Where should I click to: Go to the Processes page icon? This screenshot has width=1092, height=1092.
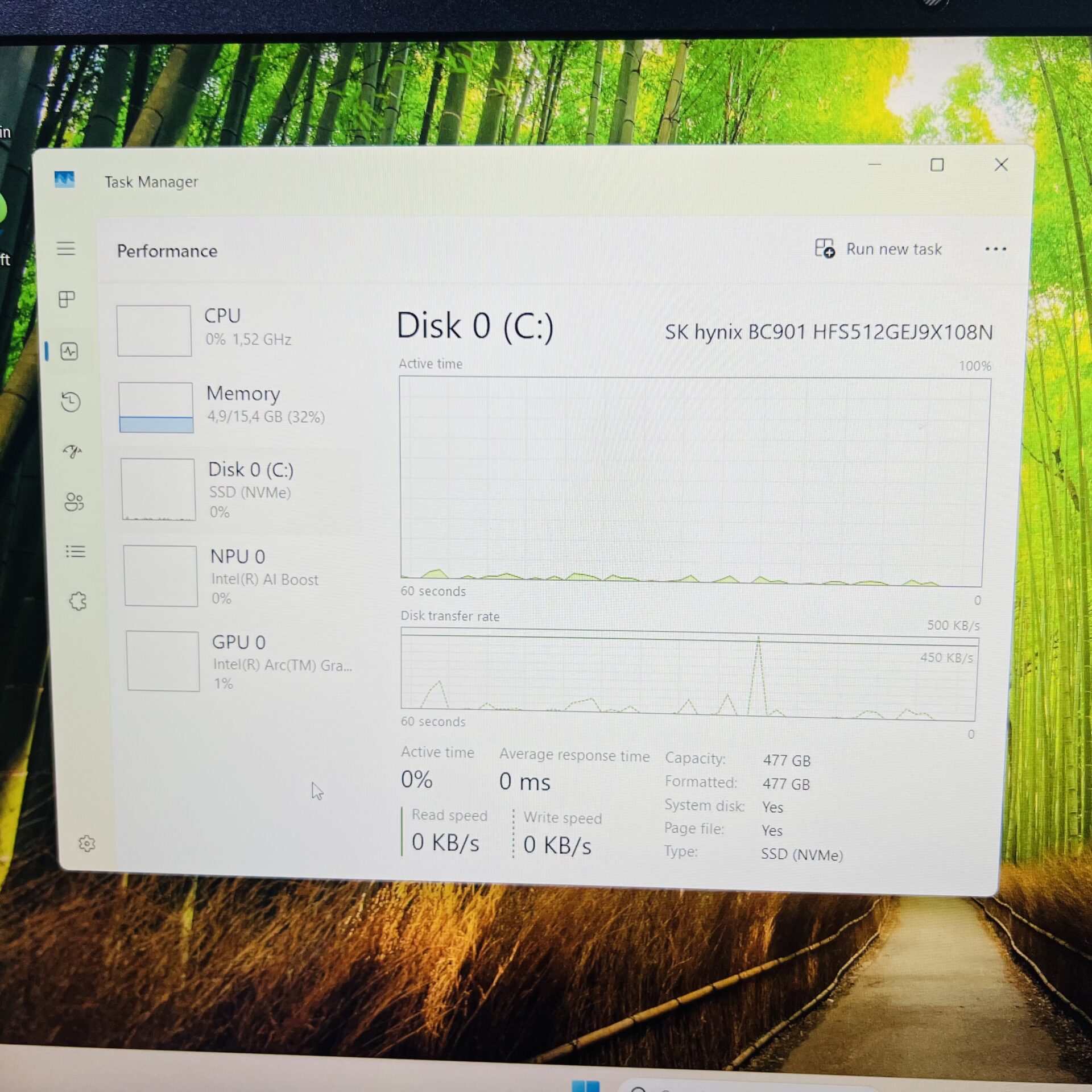[67, 299]
